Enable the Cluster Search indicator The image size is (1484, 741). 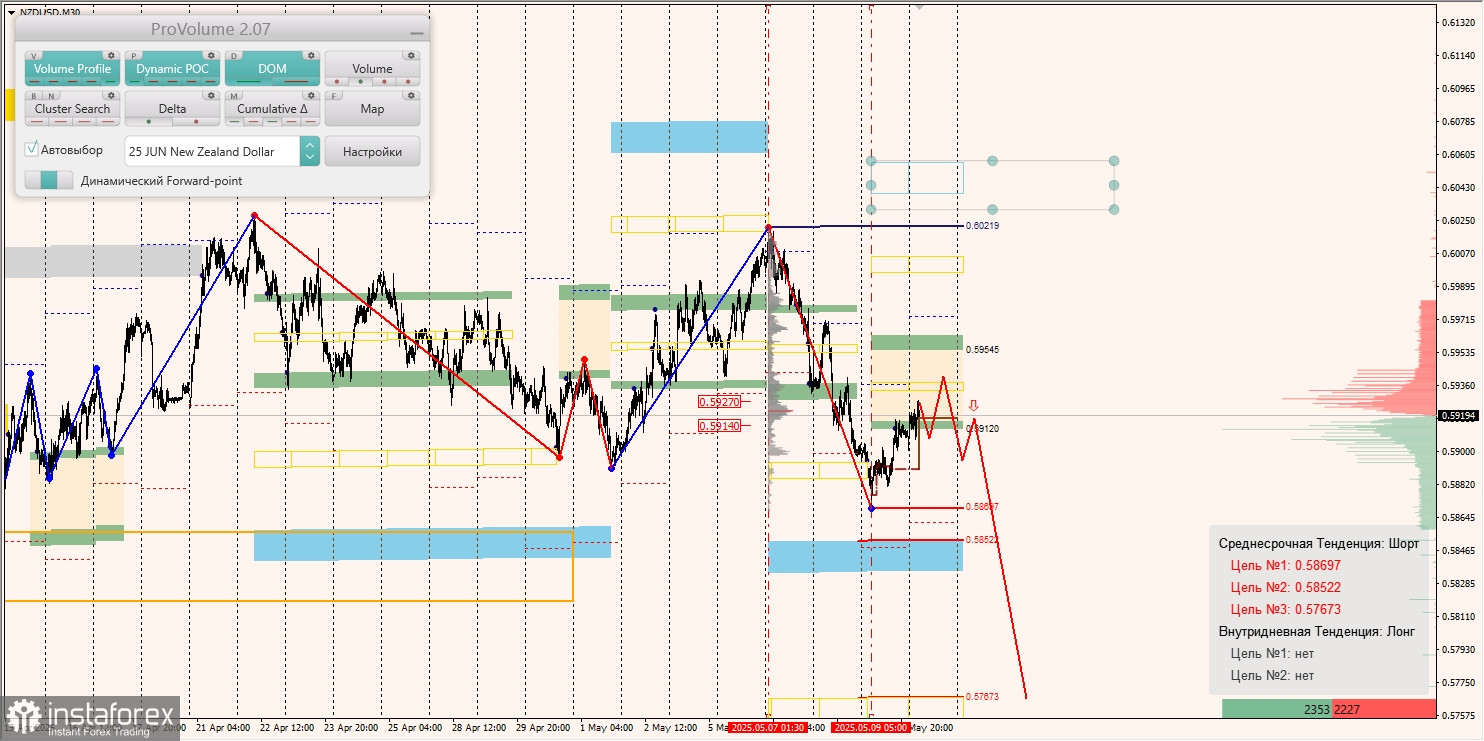[x=72, y=109]
